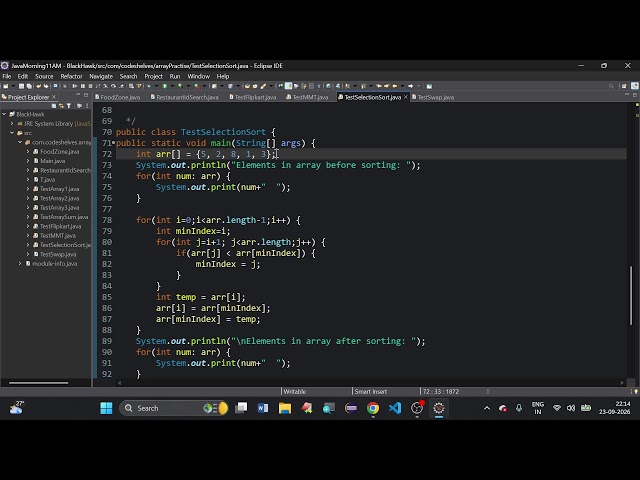640x480 pixels.
Task: Open the Project menu
Action: (153, 76)
